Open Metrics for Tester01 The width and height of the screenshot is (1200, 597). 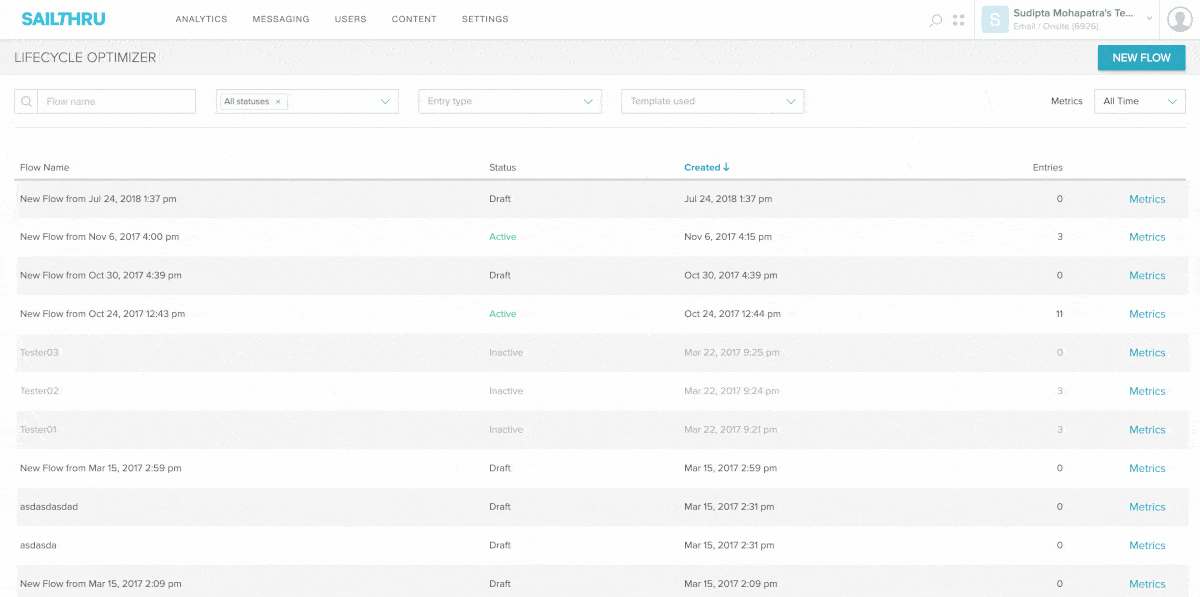(x=1147, y=430)
